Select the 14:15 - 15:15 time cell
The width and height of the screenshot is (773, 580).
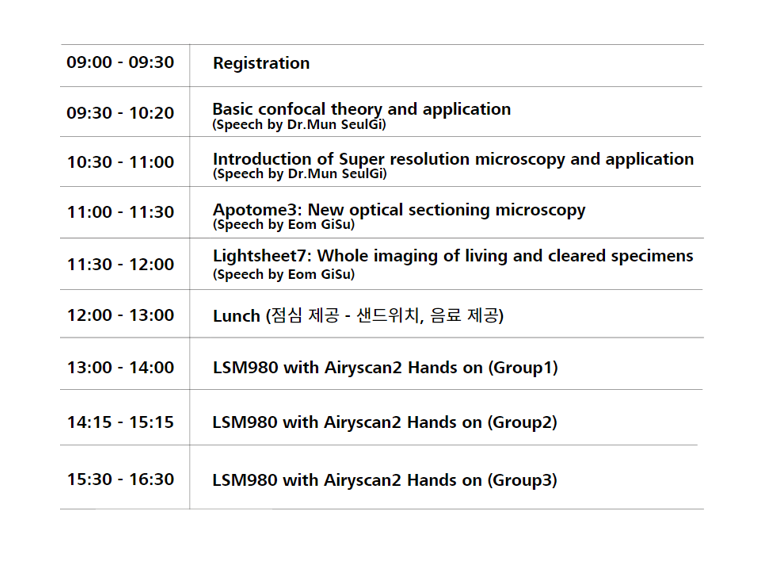pyautogui.click(x=120, y=422)
